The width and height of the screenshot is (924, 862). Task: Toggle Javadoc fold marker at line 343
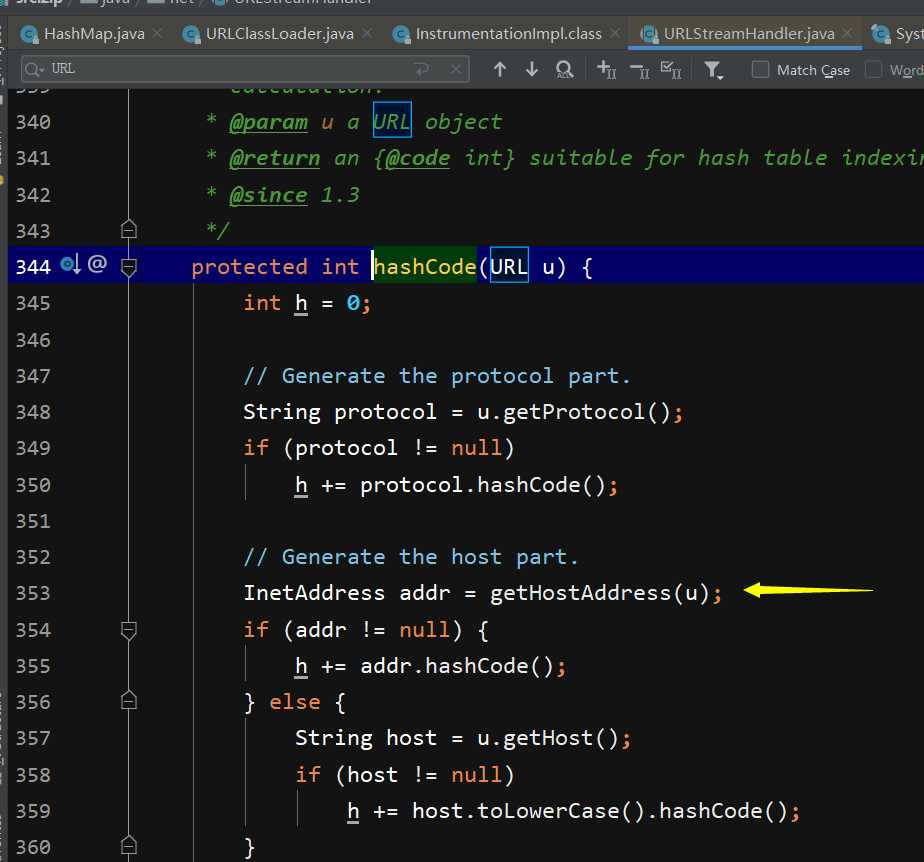pyautogui.click(x=128, y=229)
